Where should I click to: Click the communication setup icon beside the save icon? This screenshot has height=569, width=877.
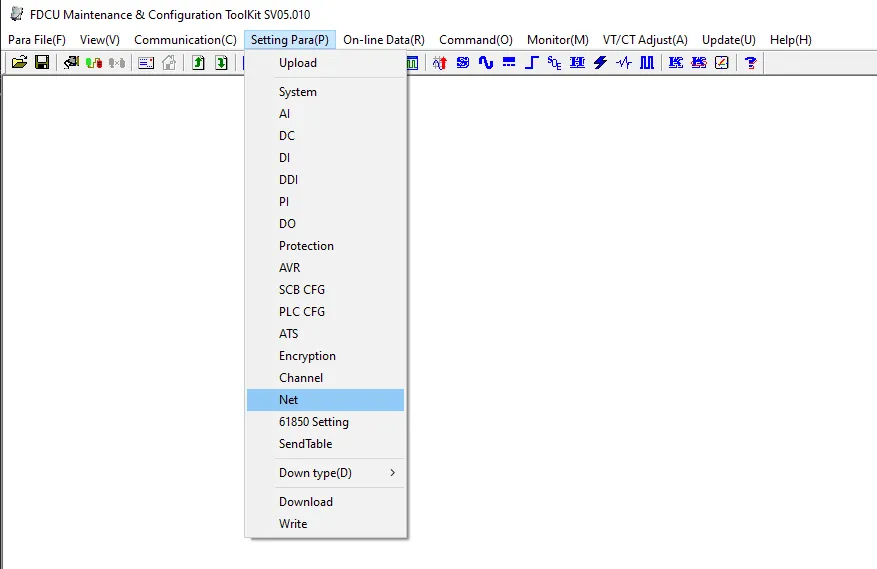coord(71,62)
